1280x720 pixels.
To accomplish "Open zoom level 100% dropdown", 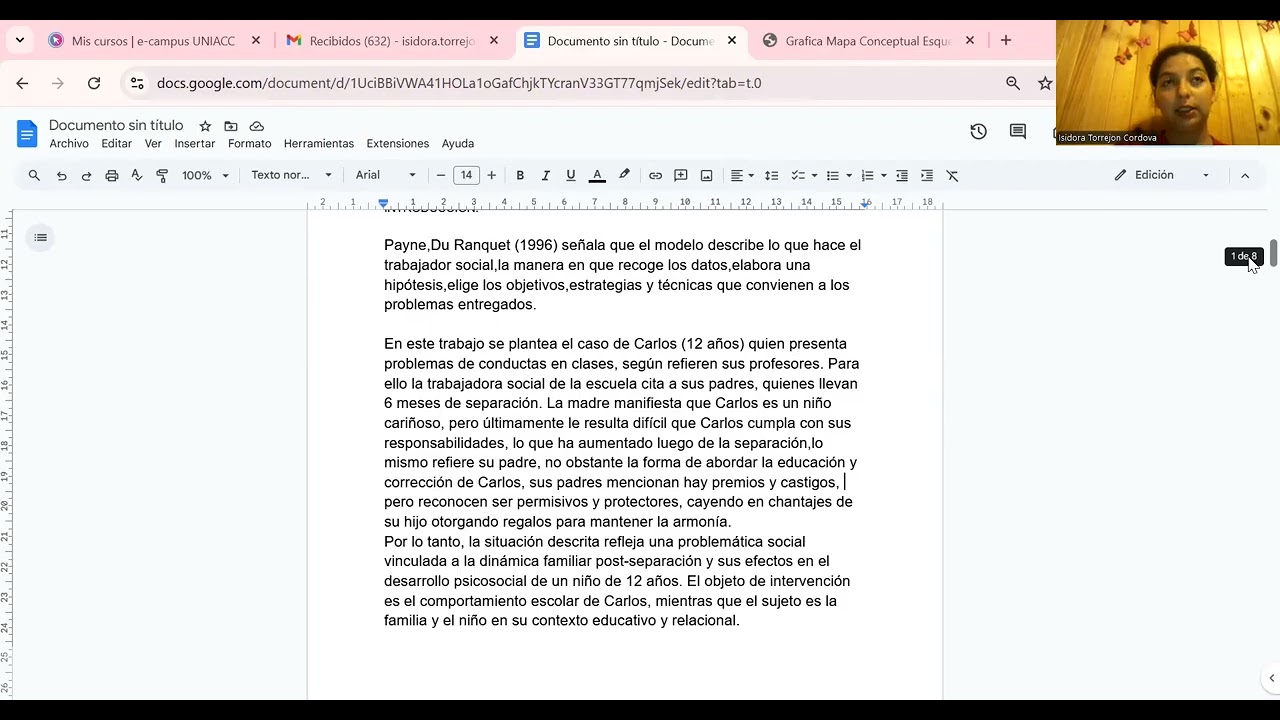I will tap(205, 175).
